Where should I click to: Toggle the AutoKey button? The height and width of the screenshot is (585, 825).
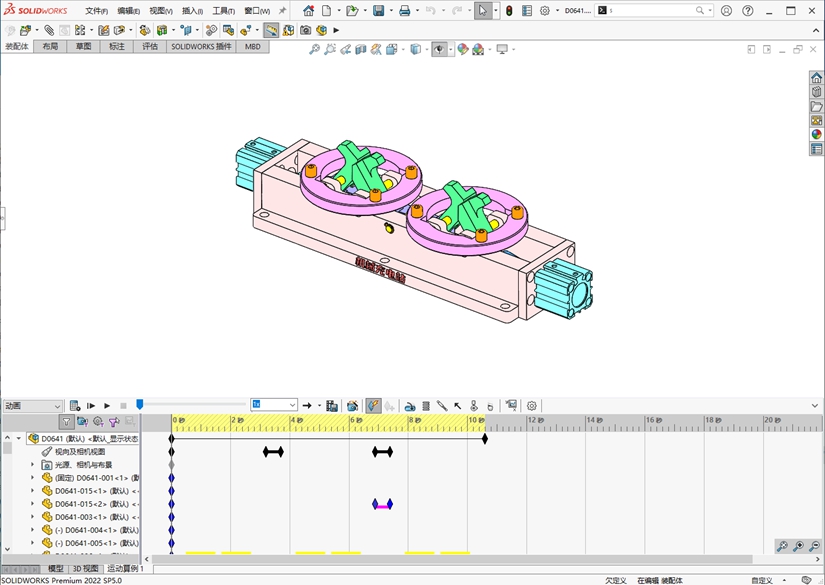372,406
